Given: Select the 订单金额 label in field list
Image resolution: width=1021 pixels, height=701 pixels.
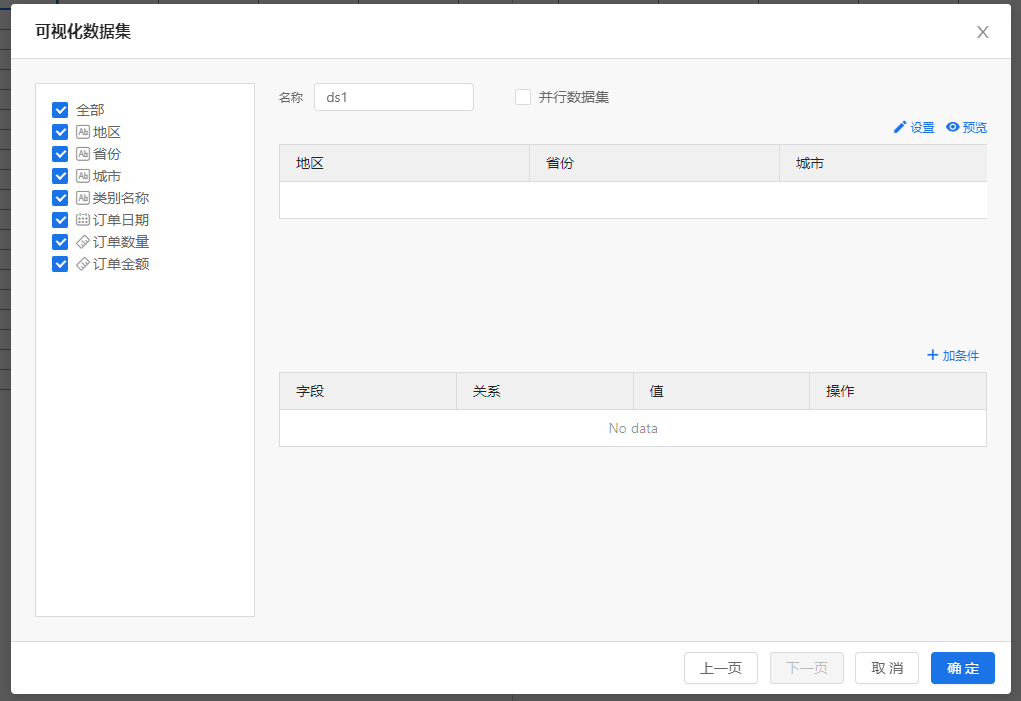Looking at the screenshot, I should point(121,264).
